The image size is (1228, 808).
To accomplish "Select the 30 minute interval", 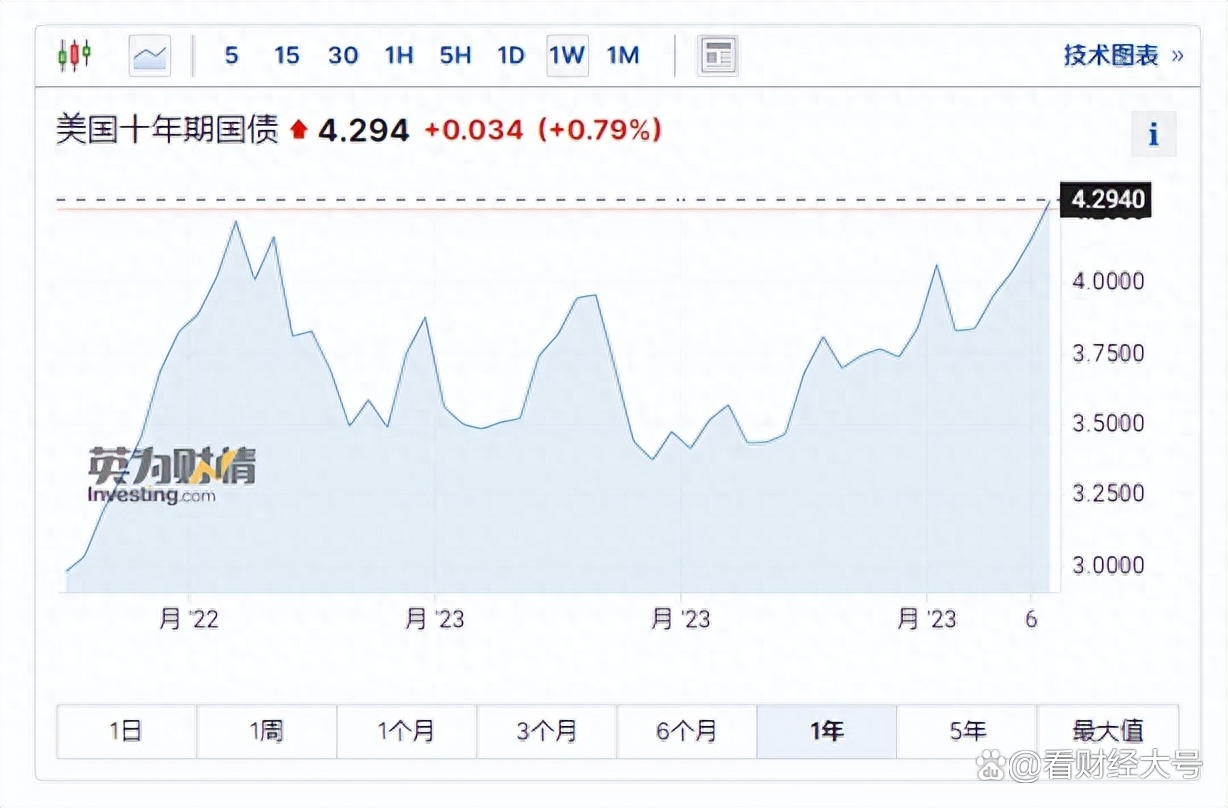I will [343, 55].
